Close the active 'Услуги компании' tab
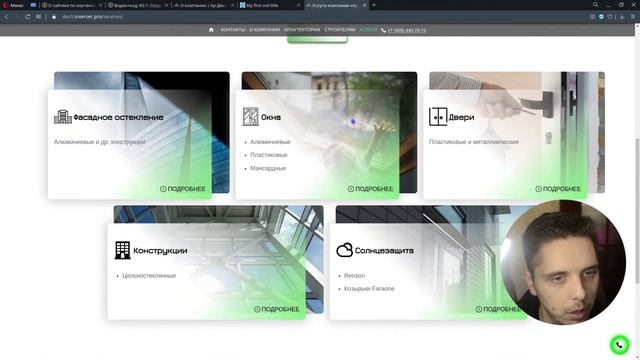Viewport: 640px width, 360px height. [364, 5]
